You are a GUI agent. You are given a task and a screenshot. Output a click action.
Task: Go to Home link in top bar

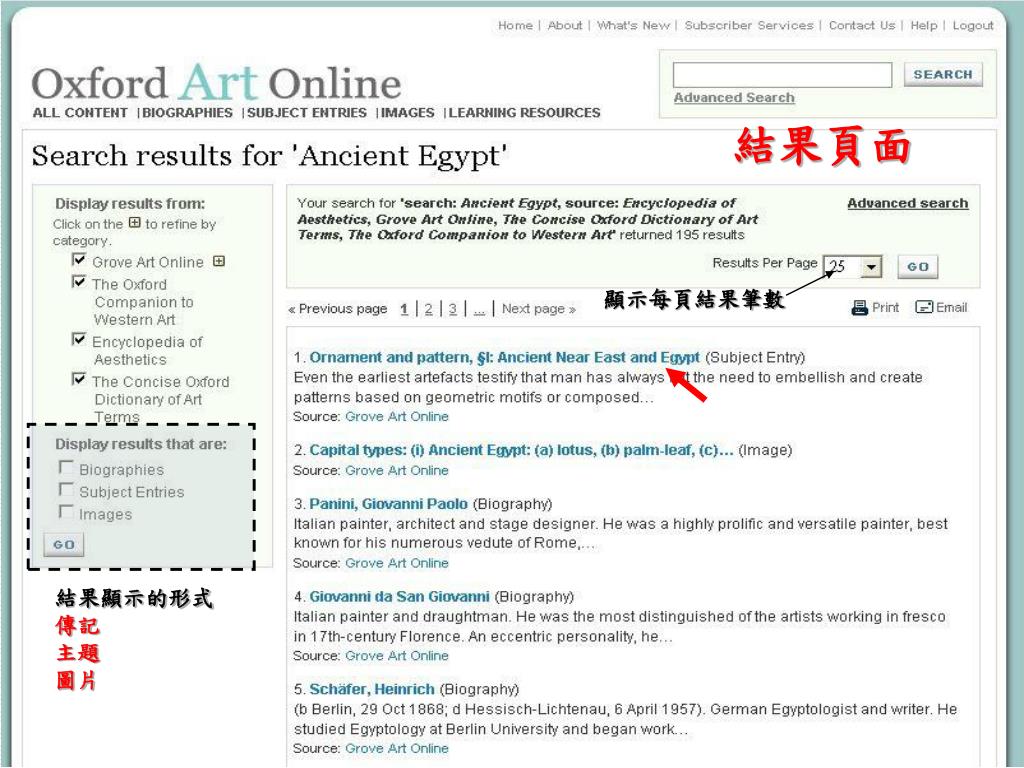tap(515, 25)
